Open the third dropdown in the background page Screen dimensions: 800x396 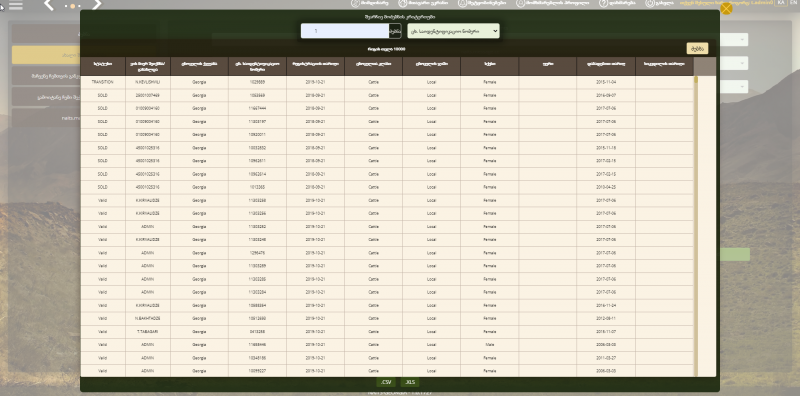734,87
